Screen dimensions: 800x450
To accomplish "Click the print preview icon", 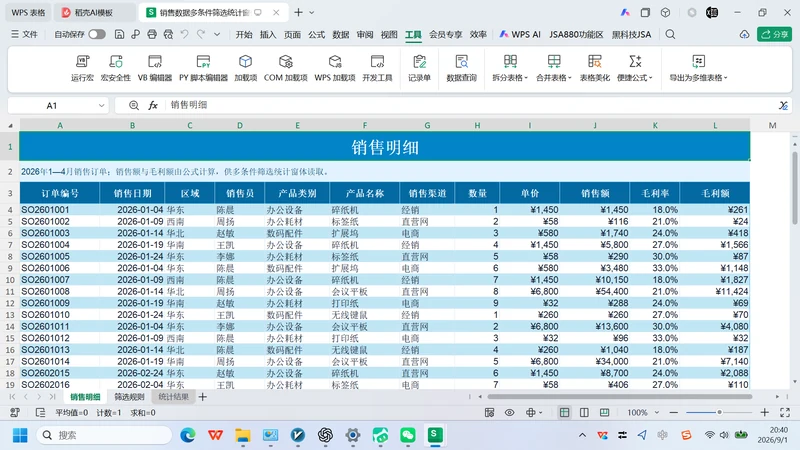I will click(x=168, y=34).
